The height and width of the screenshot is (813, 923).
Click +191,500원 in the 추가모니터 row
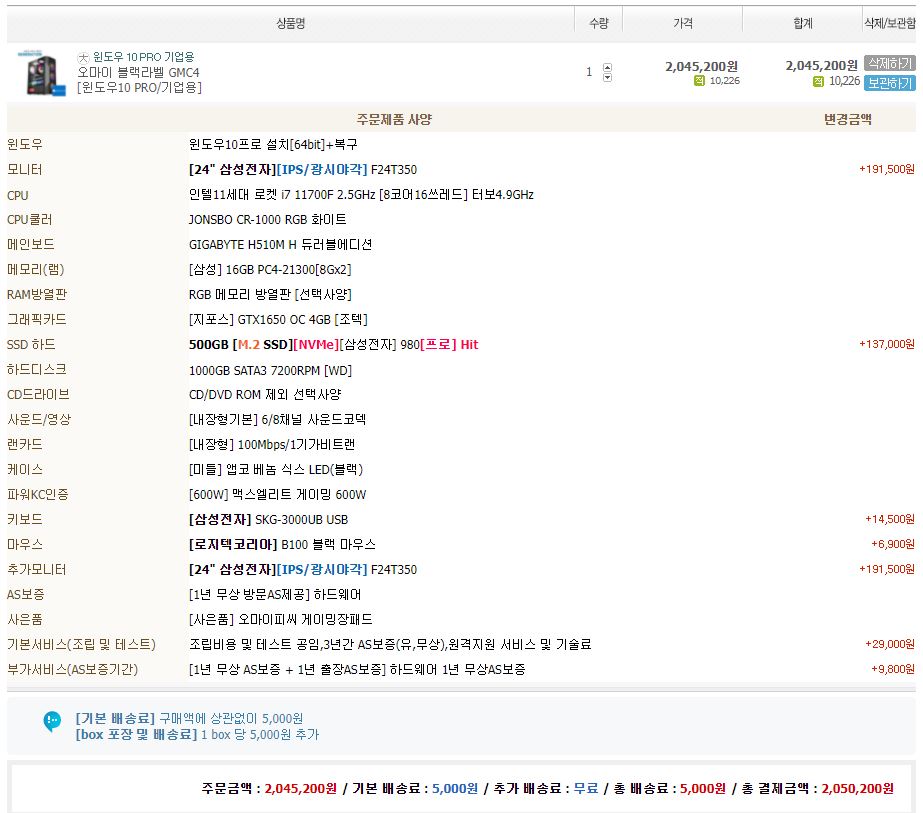click(887, 569)
